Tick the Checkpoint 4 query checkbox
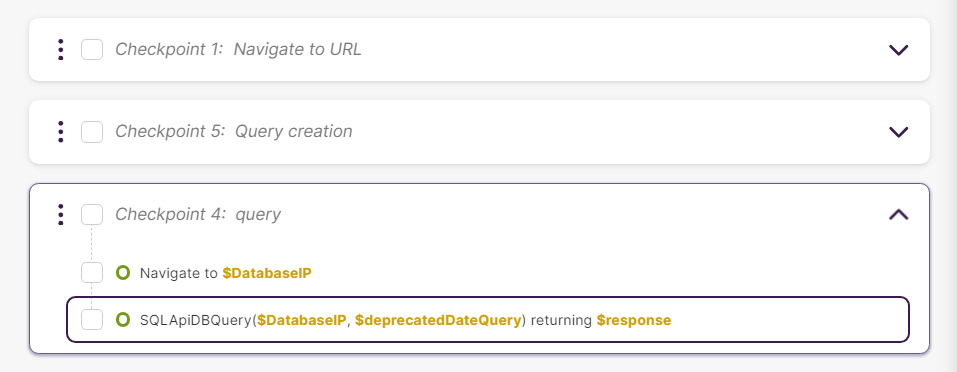Viewport: 957px width, 372px height. [92, 215]
